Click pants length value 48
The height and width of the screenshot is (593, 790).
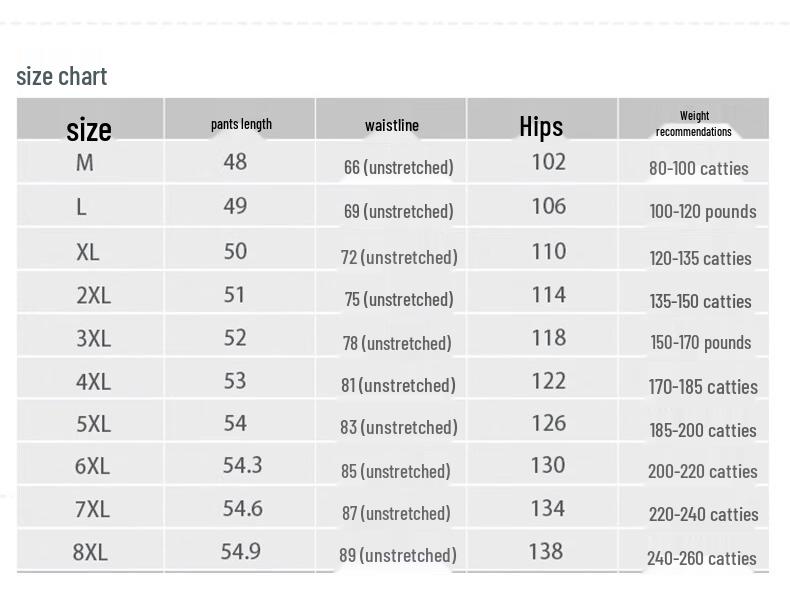click(235, 162)
